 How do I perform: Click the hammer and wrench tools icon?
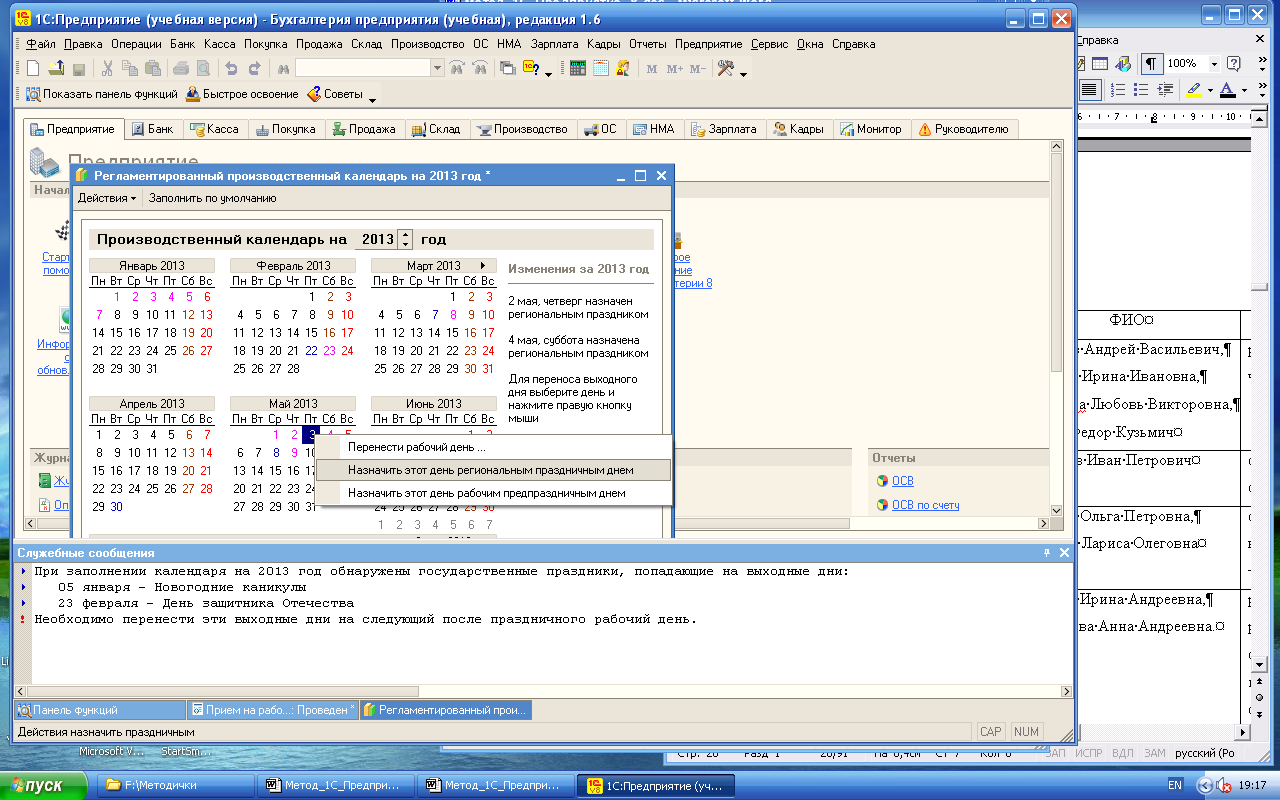(x=727, y=68)
